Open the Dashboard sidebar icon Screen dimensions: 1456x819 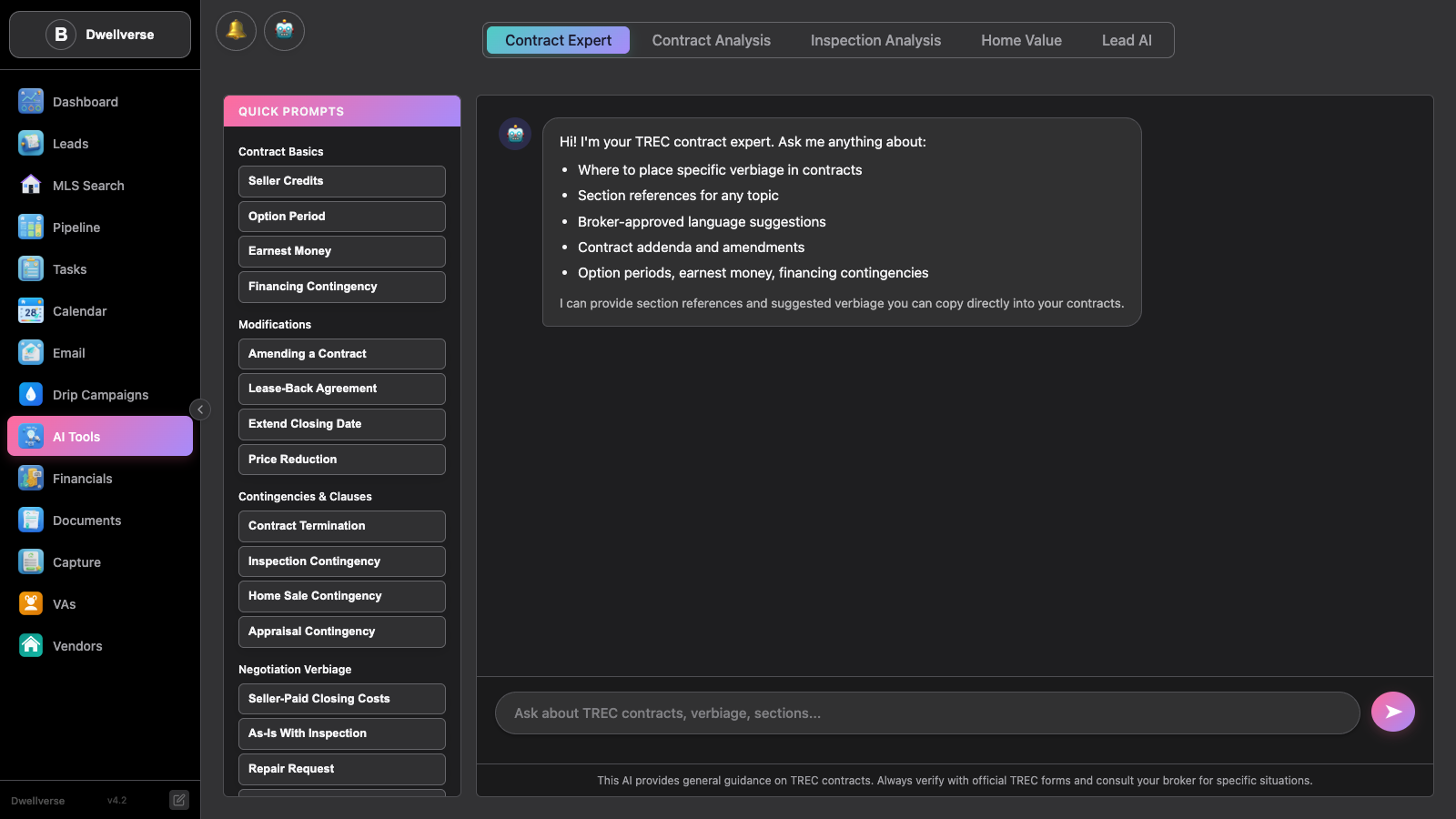[31, 101]
